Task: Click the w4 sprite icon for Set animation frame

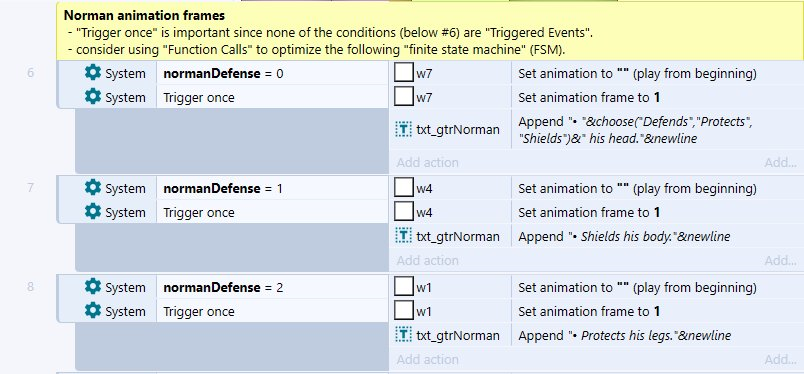Action: coord(404,212)
